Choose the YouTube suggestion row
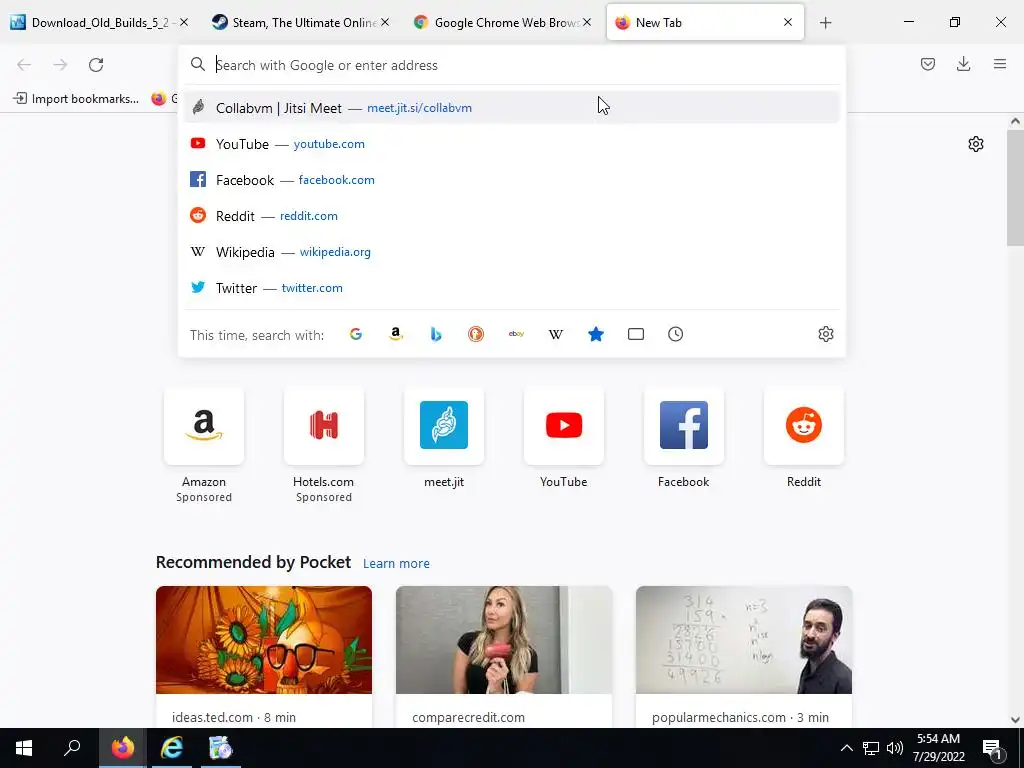 coord(511,144)
